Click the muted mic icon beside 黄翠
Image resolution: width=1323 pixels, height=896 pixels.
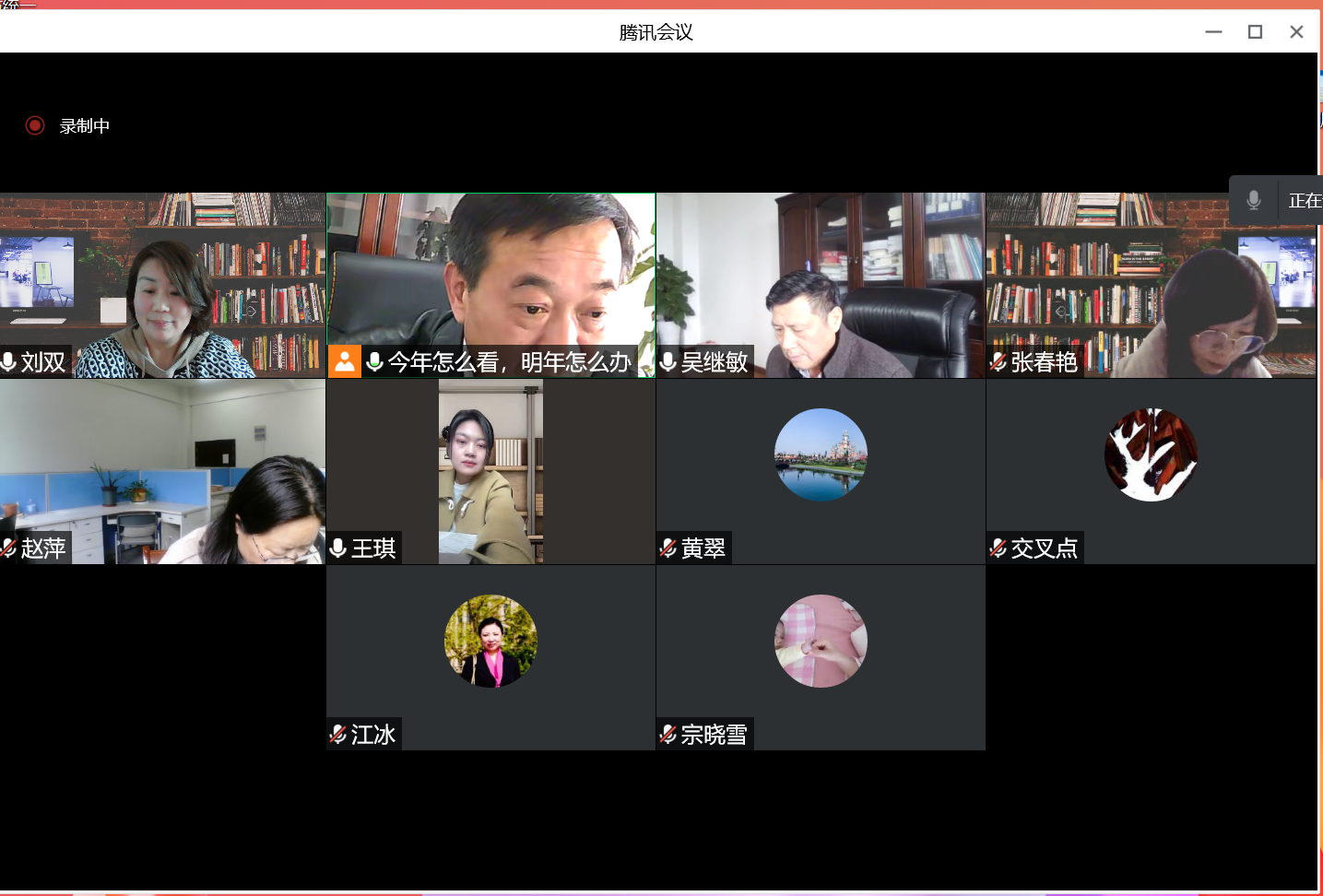668,548
